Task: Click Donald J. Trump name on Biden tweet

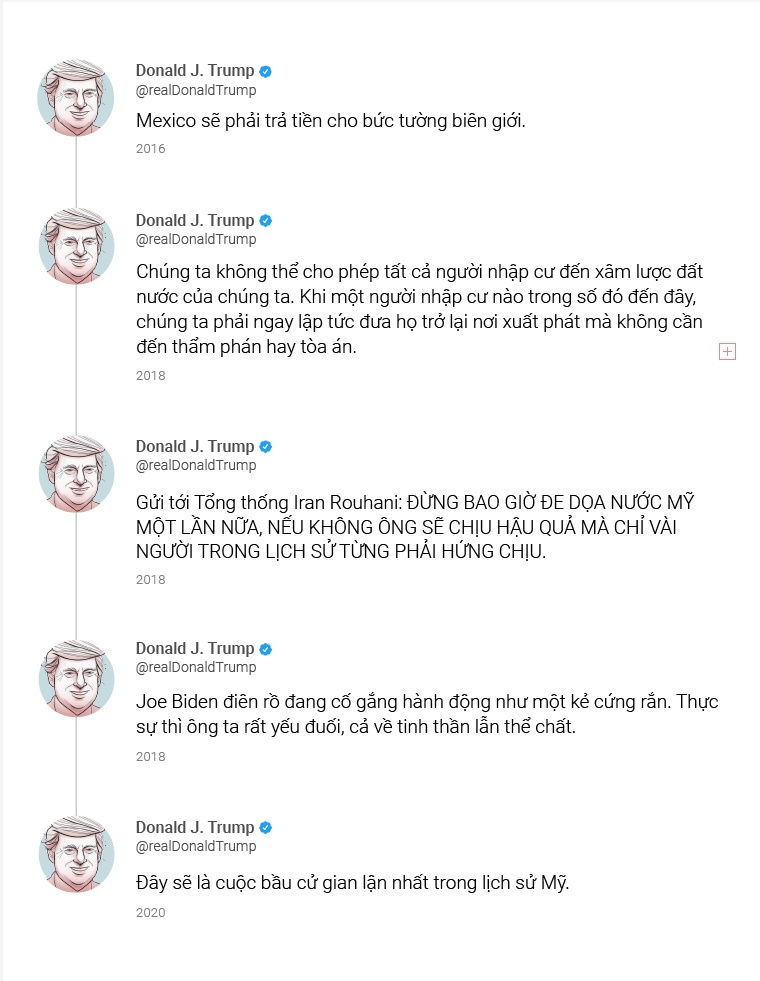Action: pyautogui.click(x=195, y=648)
